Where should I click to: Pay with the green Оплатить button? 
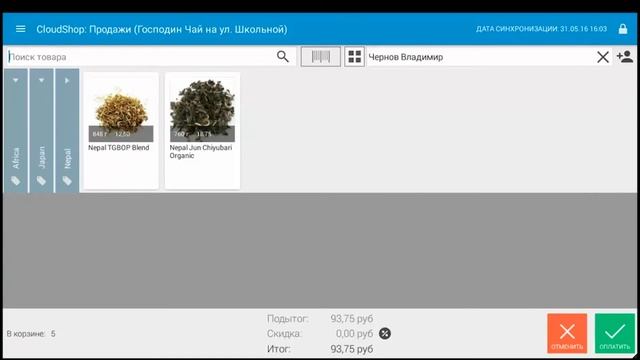(615, 333)
